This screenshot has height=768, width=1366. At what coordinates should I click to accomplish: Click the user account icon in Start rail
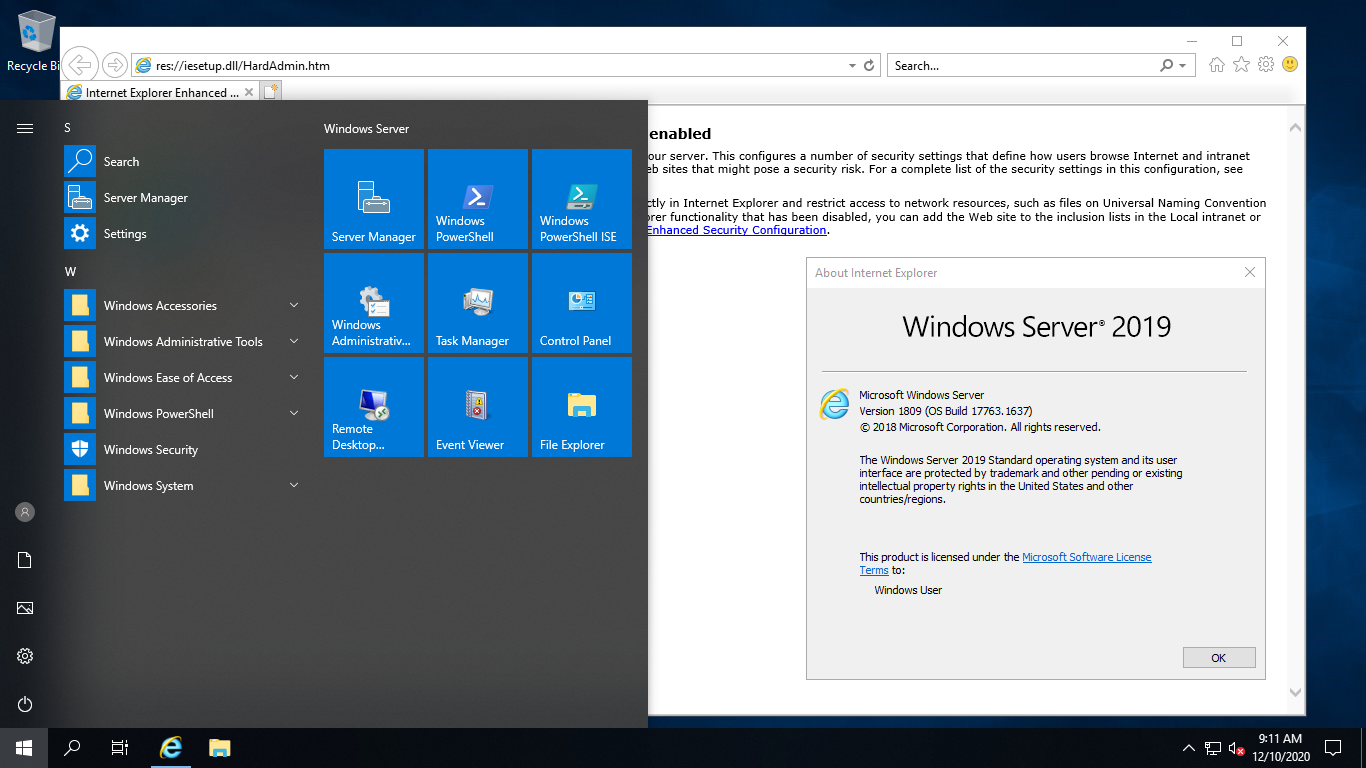(25, 512)
